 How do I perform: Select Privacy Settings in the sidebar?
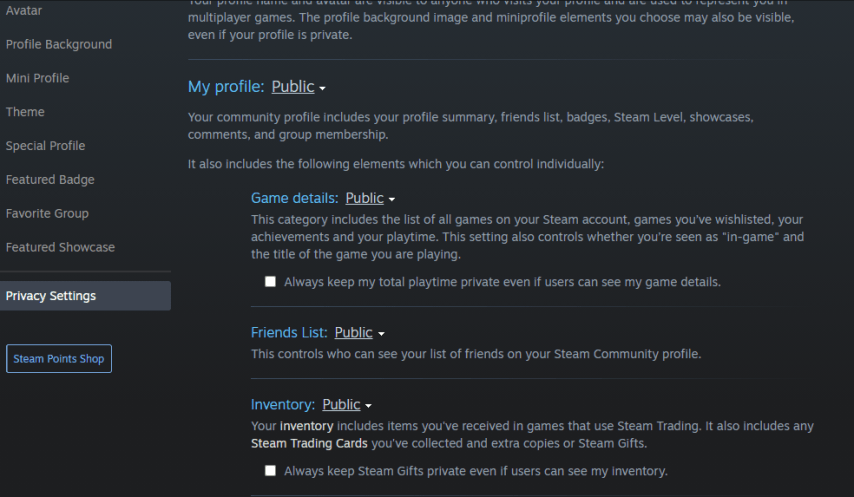coord(51,296)
